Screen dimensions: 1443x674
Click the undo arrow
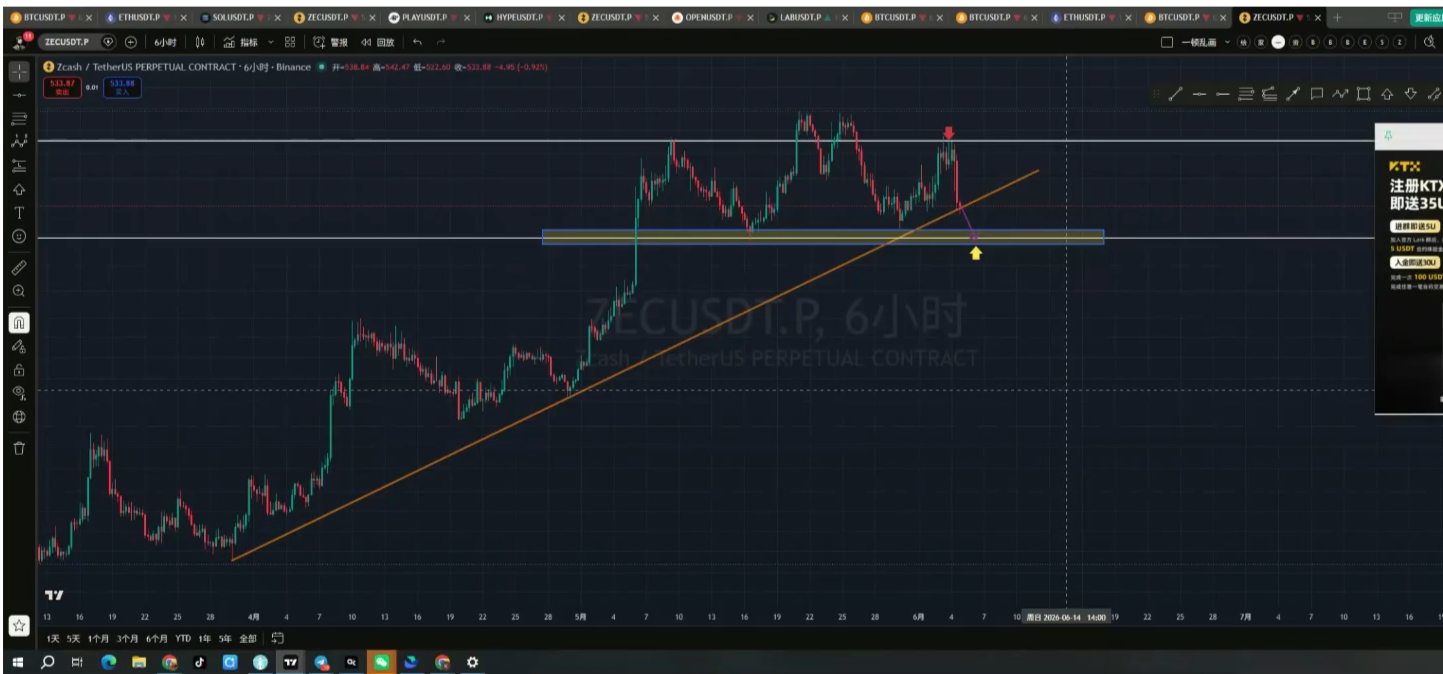[x=417, y=42]
